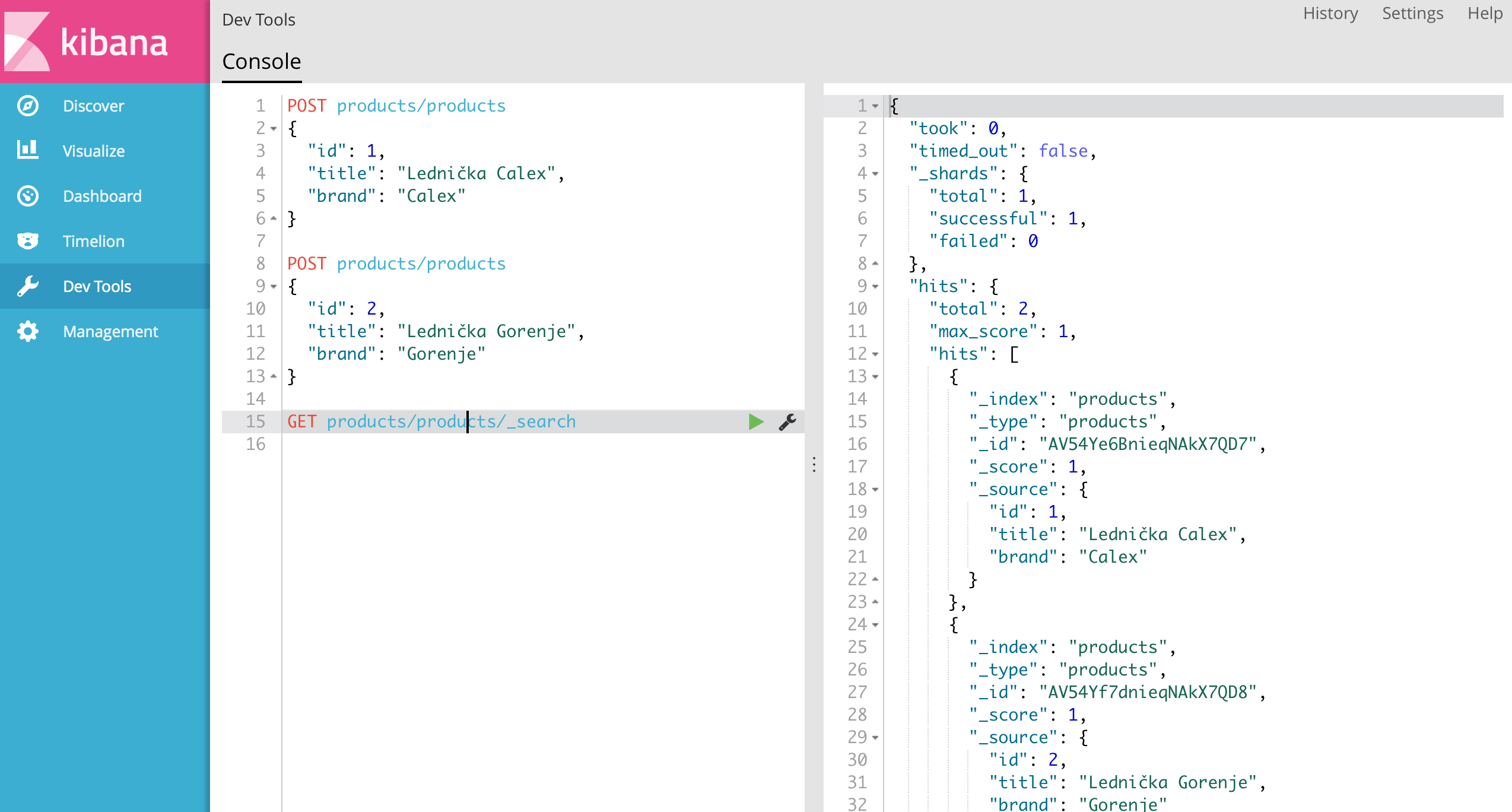This screenshot has height=812, width=1512.
Task: Click the Console tab
Action: point(264,62)
